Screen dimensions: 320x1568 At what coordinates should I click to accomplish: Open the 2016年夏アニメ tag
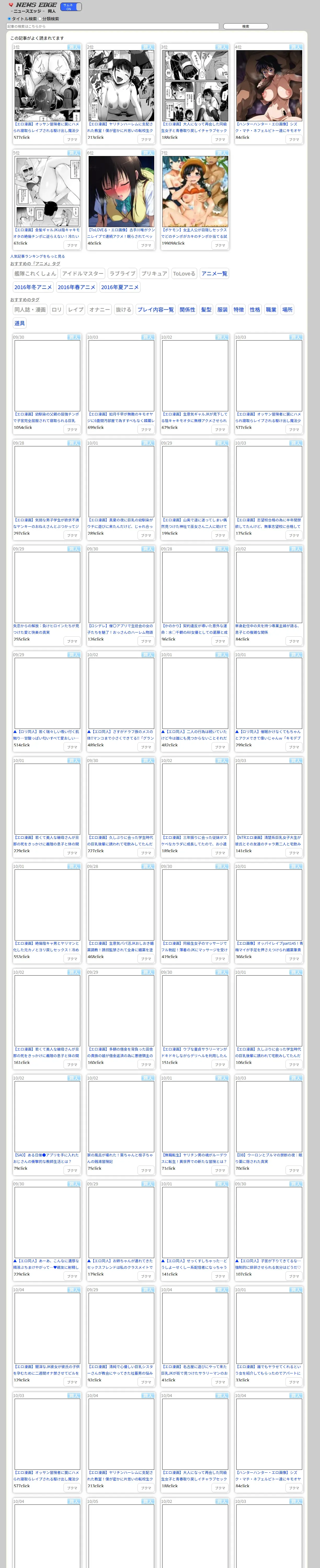pyautogui.click(x=120, y=287)
